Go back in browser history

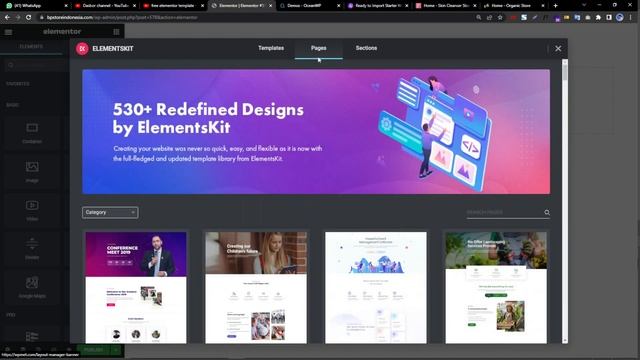point(7,18)
